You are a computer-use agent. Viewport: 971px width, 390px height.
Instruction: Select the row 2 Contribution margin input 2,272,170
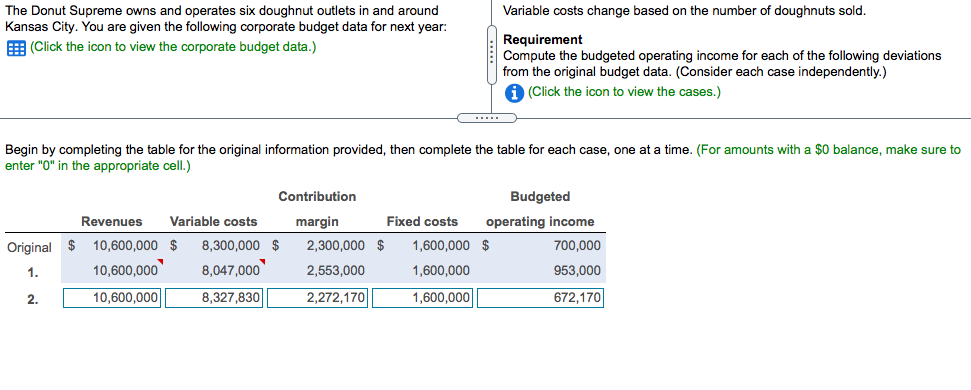318,298
